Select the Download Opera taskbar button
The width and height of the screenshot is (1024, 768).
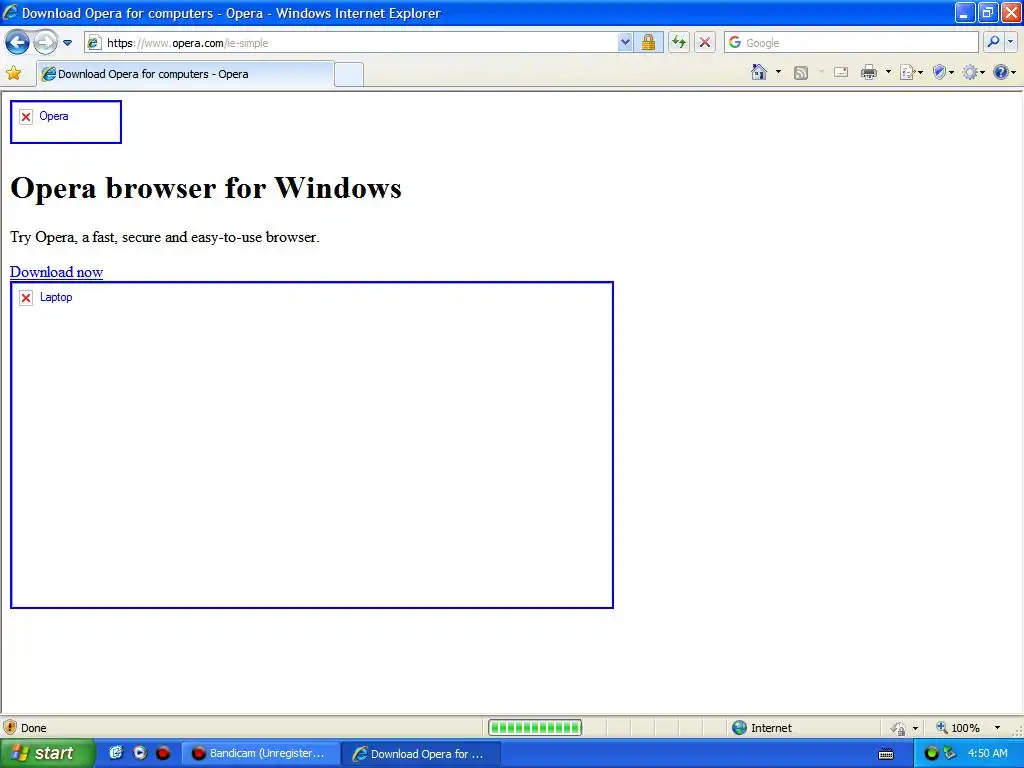pos(421,754)
